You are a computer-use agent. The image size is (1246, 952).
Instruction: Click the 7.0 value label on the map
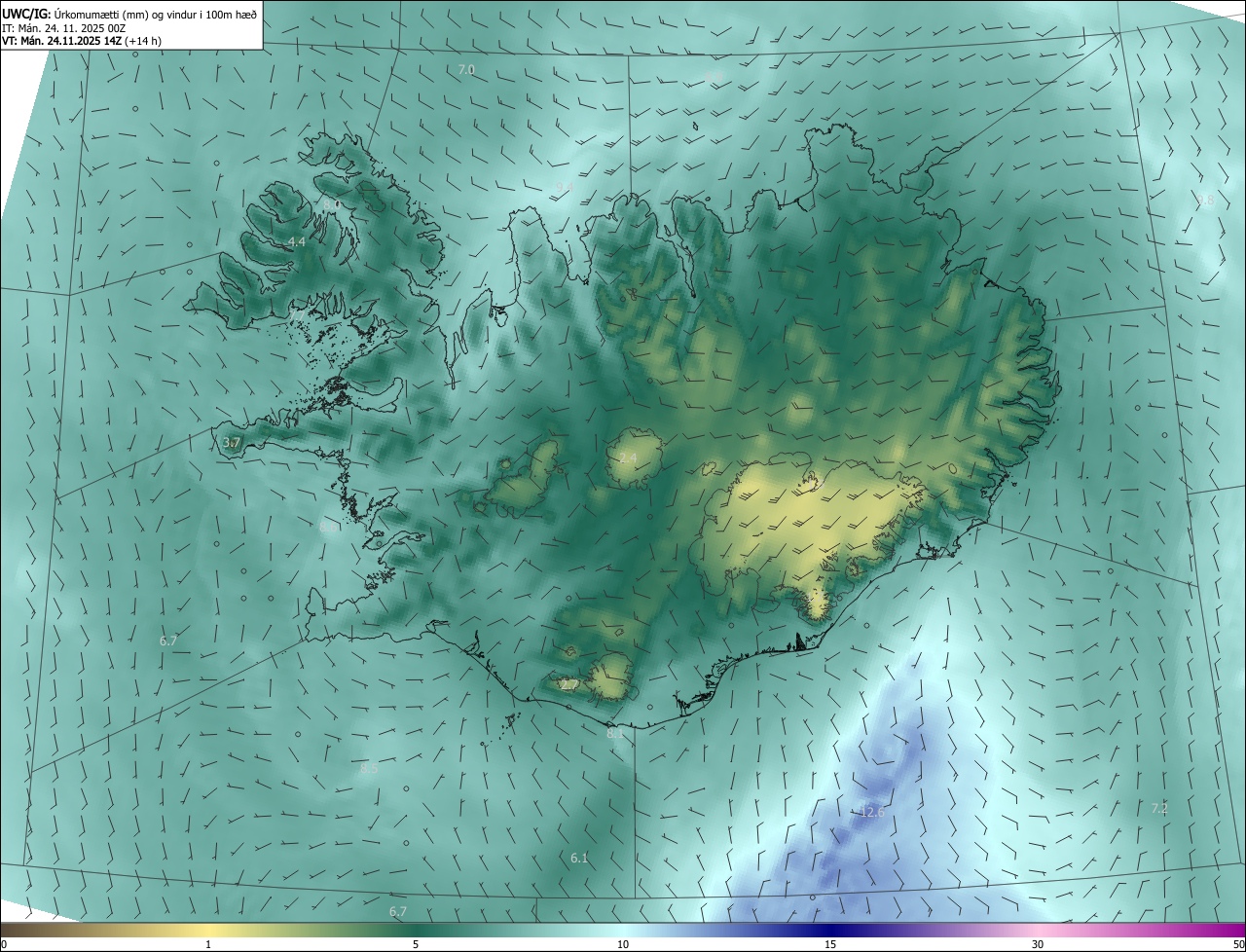(466, 69)
